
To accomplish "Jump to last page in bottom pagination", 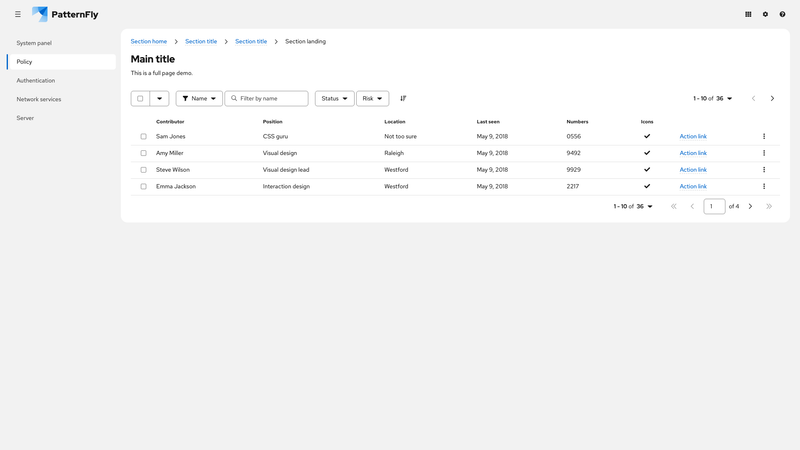I will 769,206.
